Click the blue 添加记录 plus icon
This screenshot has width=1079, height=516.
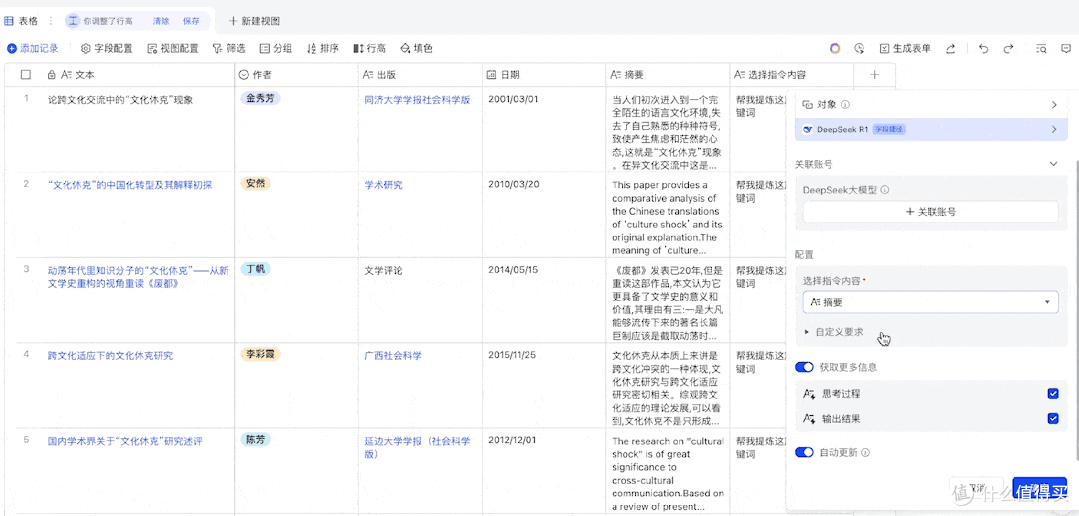click(12, 48)
